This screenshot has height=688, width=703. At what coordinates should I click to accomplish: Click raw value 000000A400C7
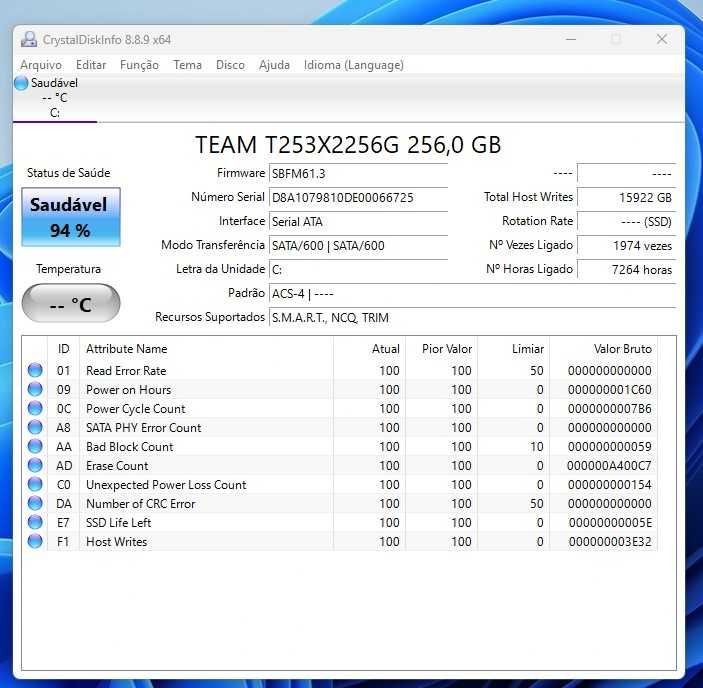tap(609, 466)
